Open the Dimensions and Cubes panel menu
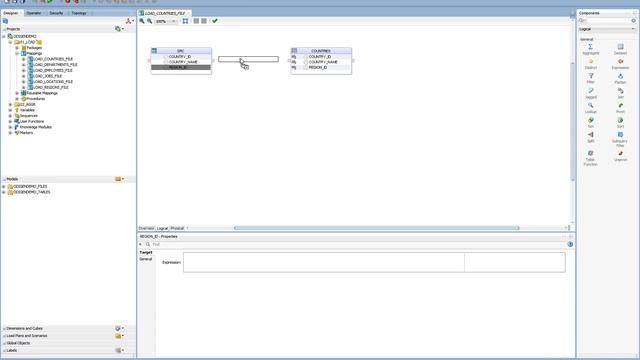The image size is (640, 360). (119, 328)
